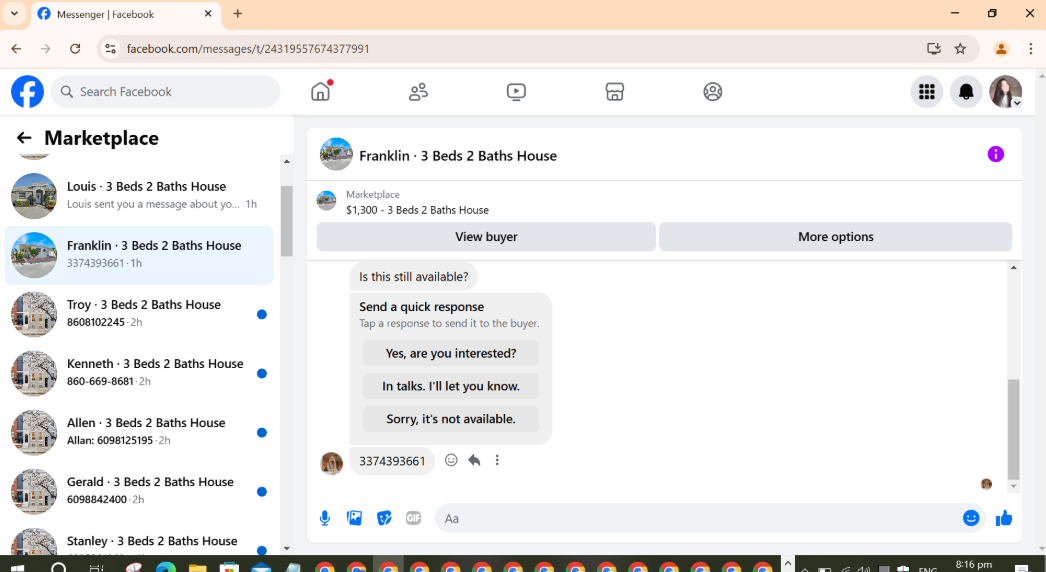This screenshot has width=1046, height=572.
Task: Open the Friends icon in top navigation
Action: (x=418, y=91)
